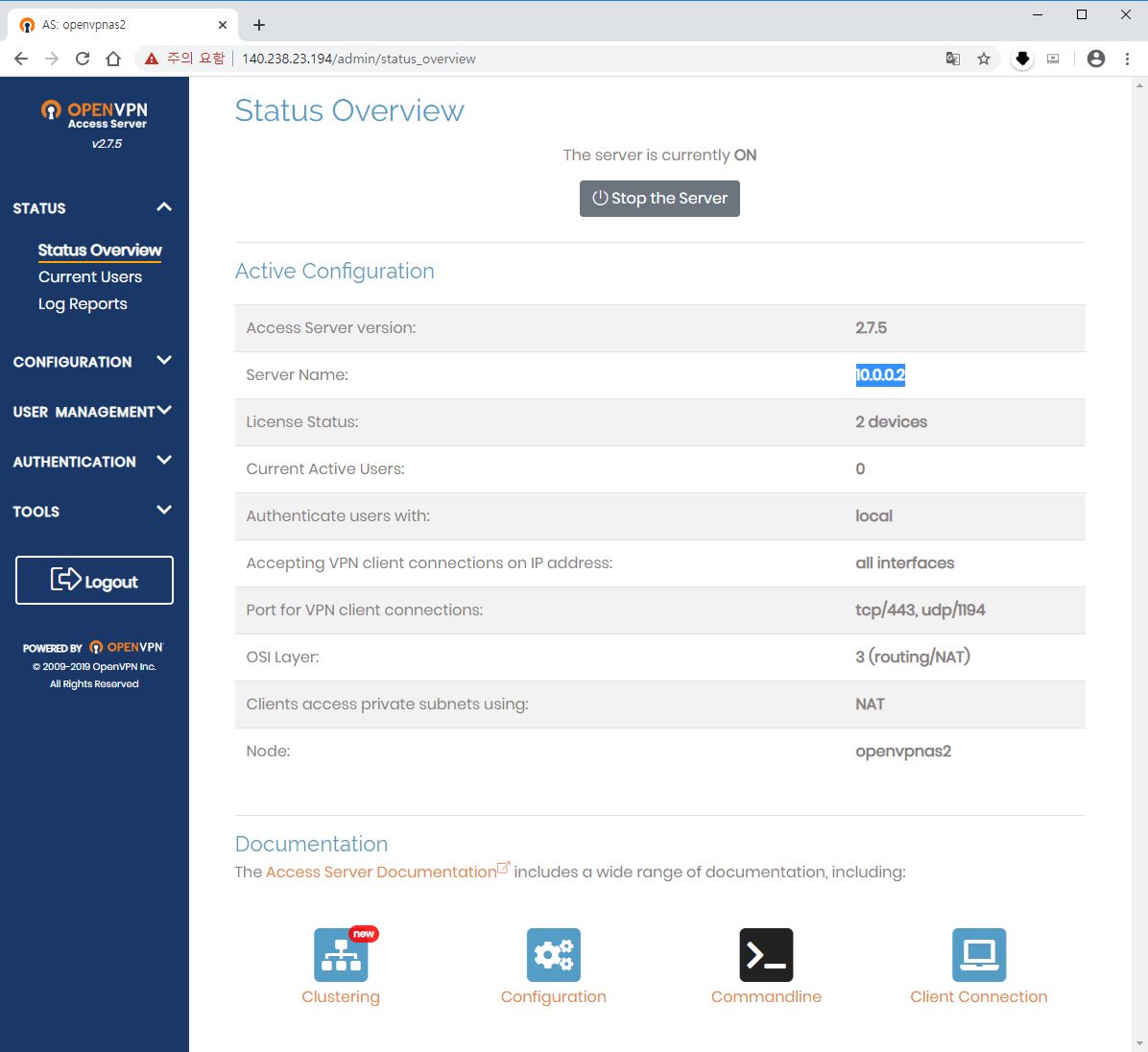Image resolution: width=1148 pixels, height=1052 pixels.
Task: Open the Configuration documentation gears icon
Action: point(554,955)
